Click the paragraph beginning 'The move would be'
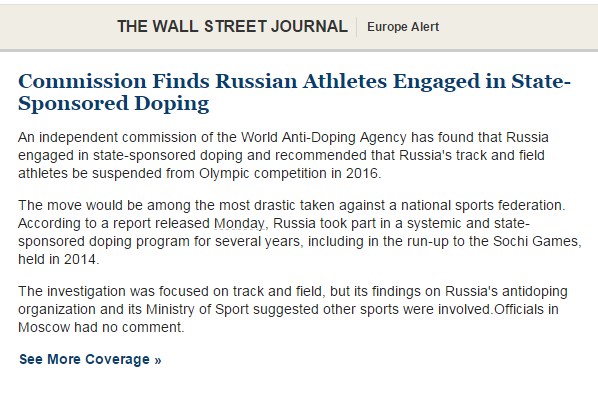 (x=299, y=232)
